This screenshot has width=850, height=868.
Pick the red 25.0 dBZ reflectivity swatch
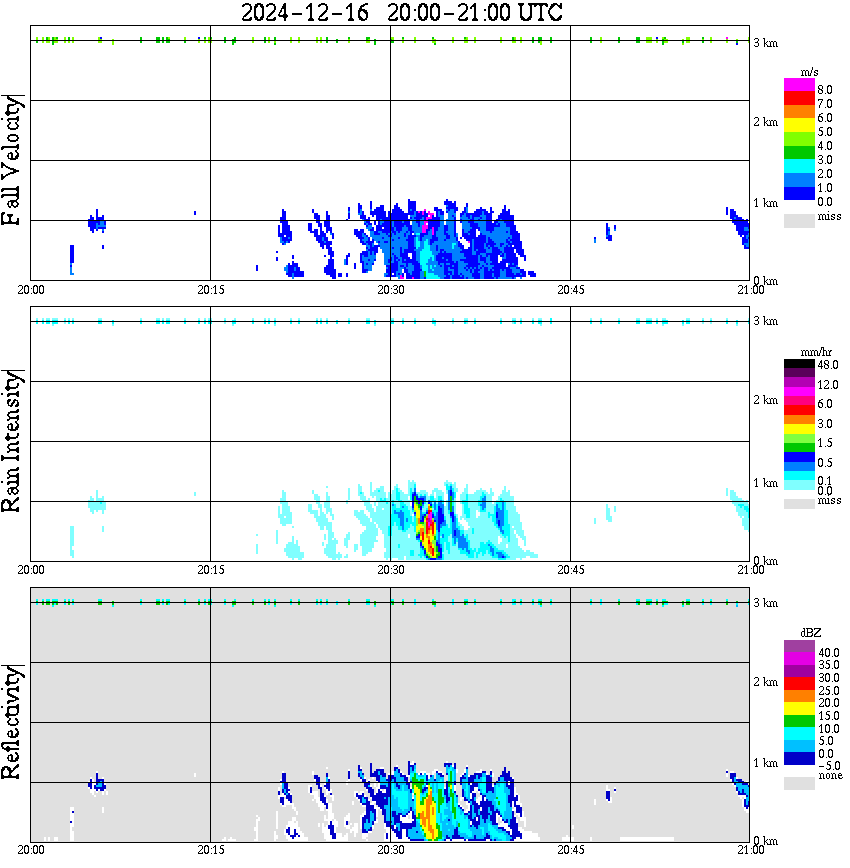(799, 684)
